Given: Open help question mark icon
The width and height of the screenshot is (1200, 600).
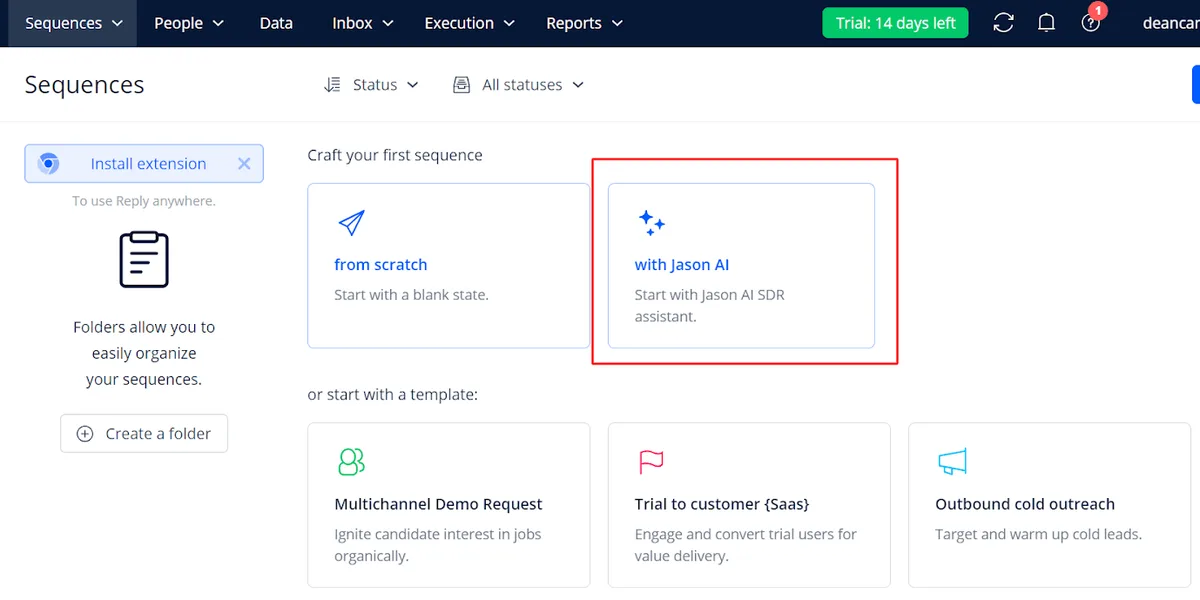Looking at the screenshot, I should tap(1091, 23).
